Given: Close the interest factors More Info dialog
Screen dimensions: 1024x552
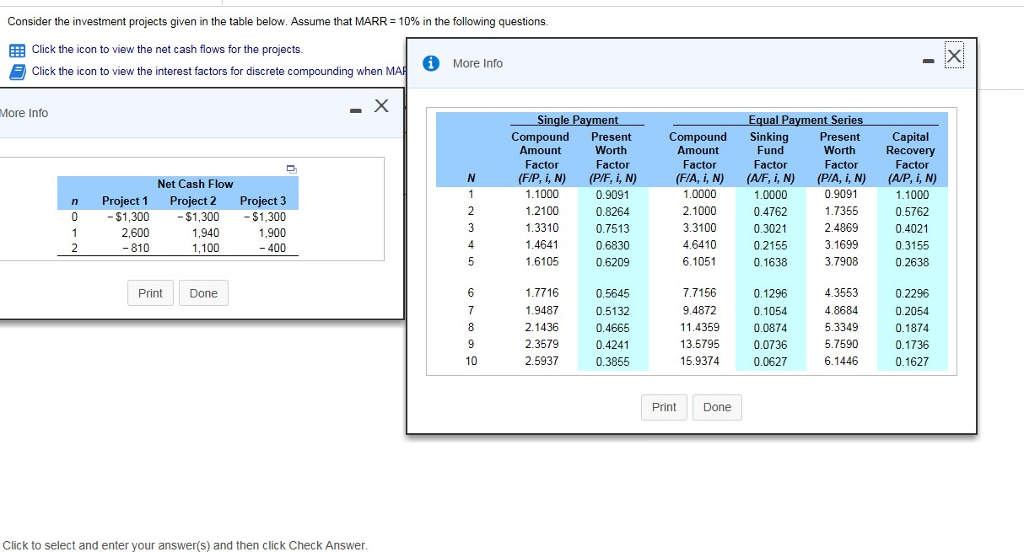Looking at the screenshot, I should click(x=955, y=58).
